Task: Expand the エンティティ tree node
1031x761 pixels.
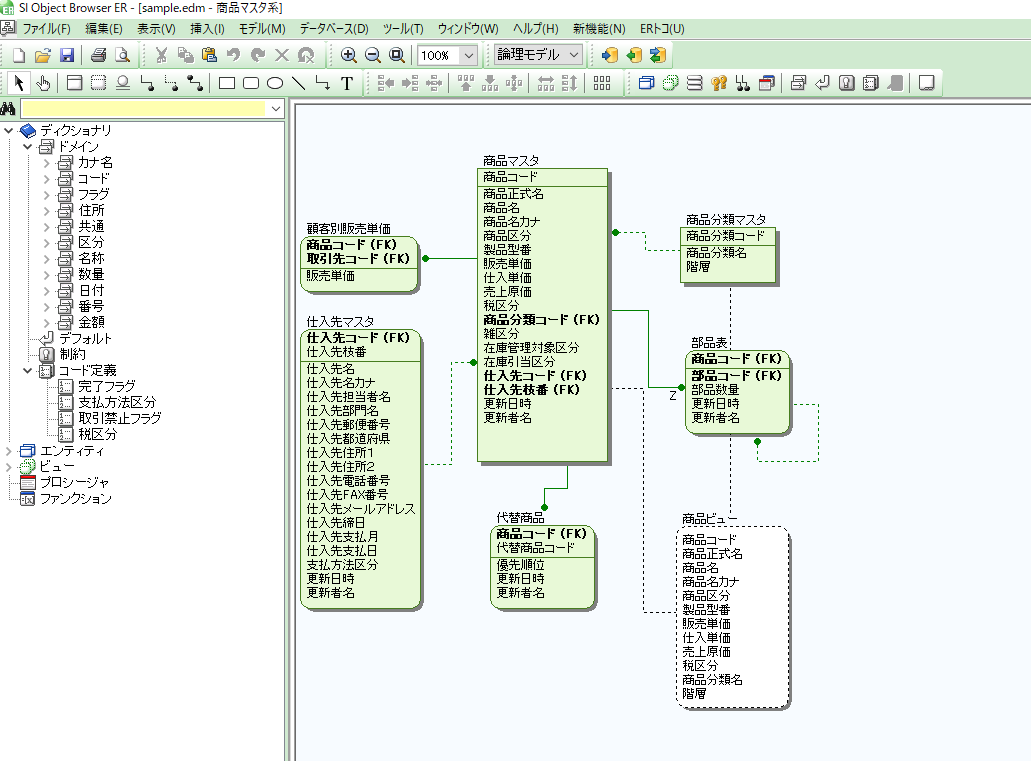Action: pos(10,451)
